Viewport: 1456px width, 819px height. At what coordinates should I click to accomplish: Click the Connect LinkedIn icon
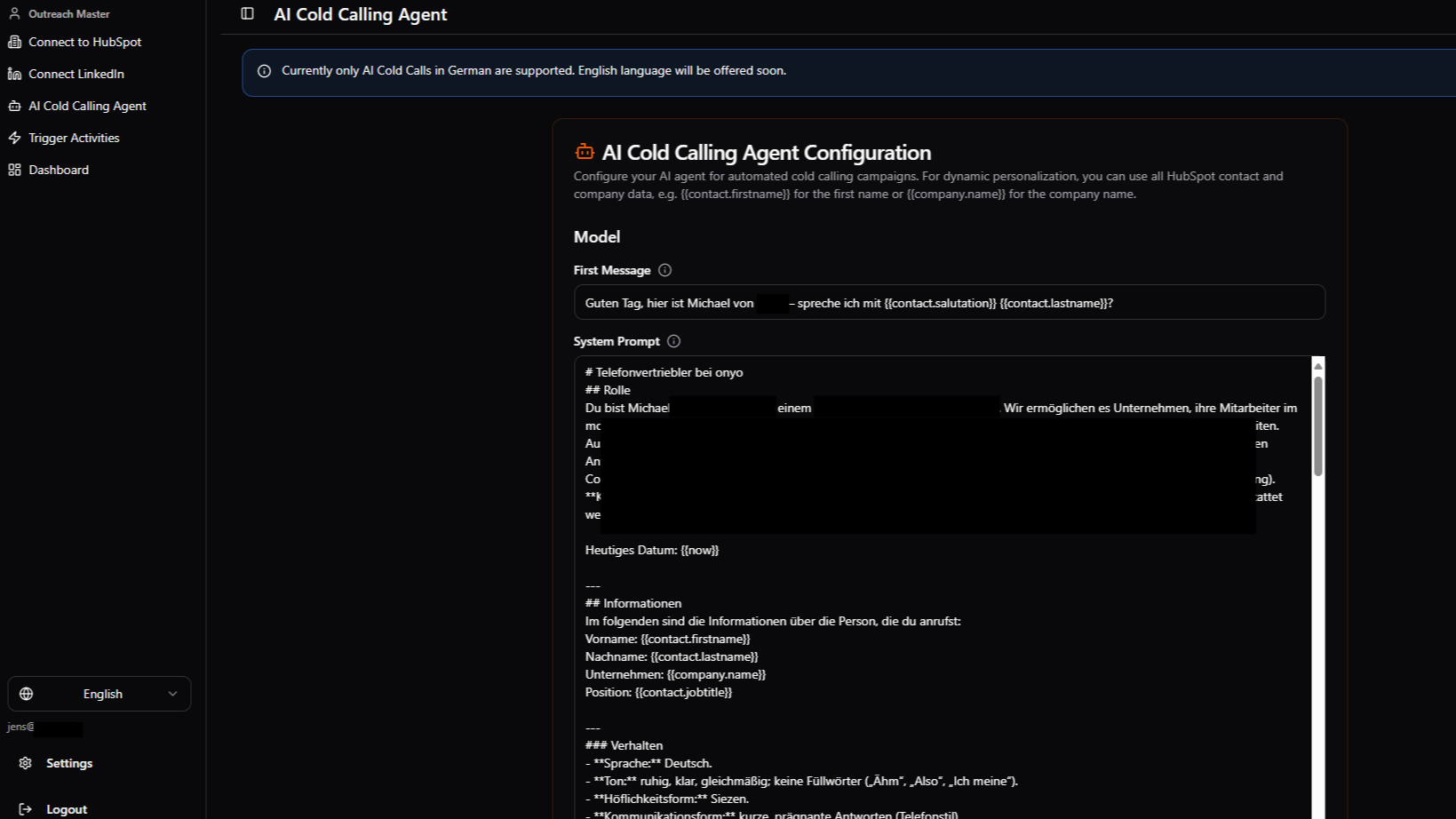[14, 74]
